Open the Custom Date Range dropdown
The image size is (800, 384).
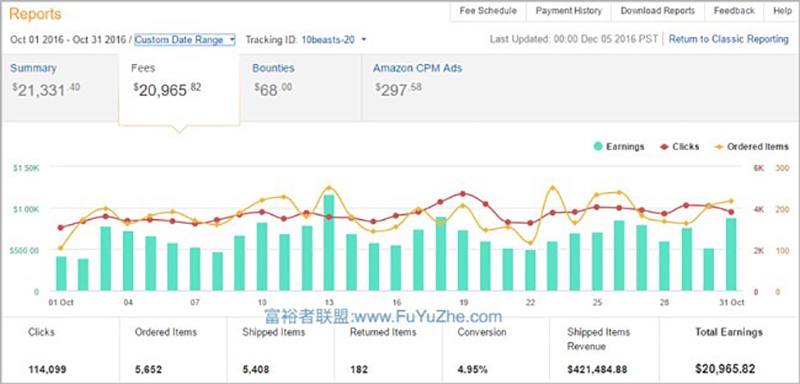pyautogui.click(x=185, y=40)
